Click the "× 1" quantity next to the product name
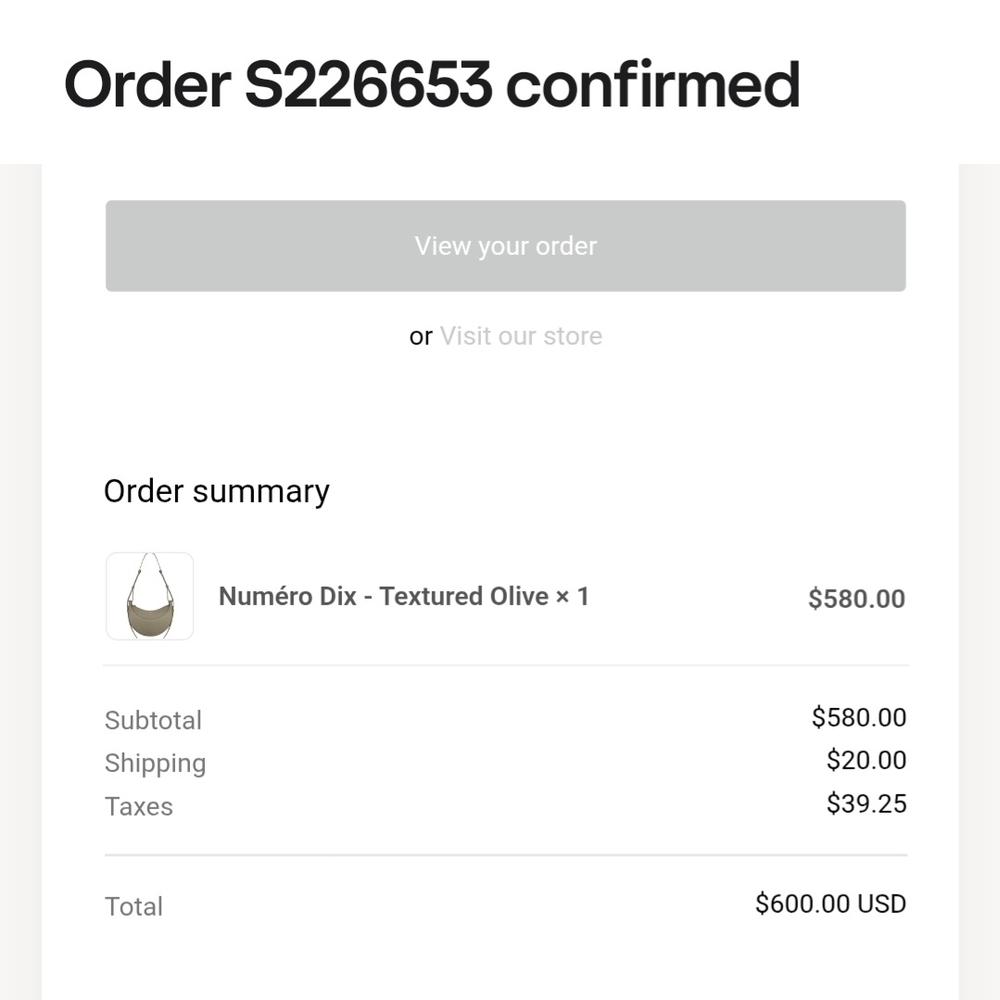Screen dimensions: 1000x1000 (x=572, y=597)
